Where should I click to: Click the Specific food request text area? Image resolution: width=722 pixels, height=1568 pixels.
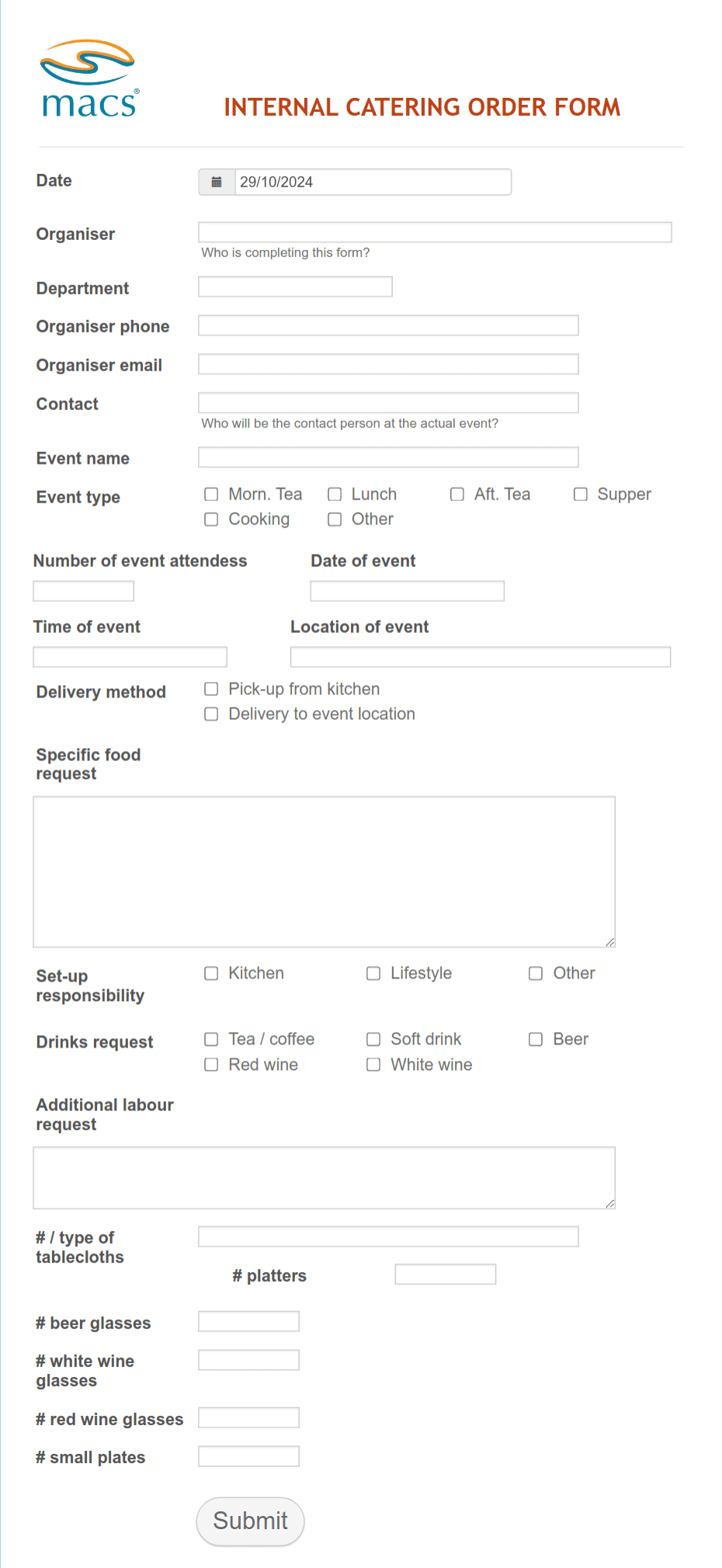tap(323, 870)
